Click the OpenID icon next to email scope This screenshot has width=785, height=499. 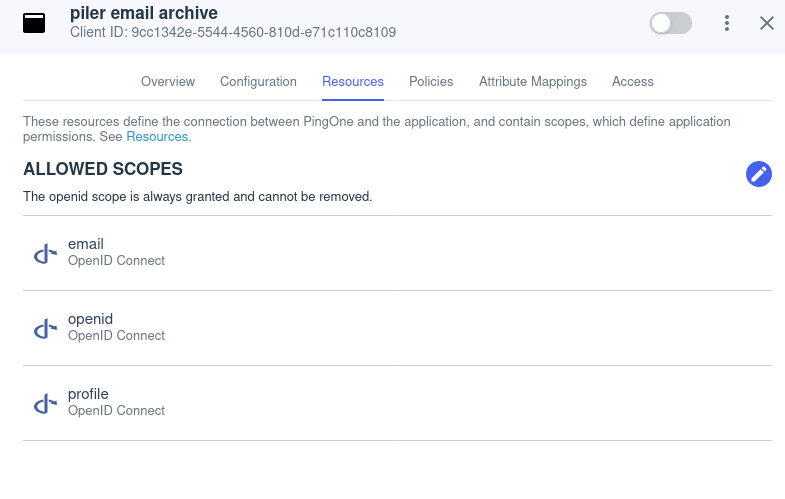pyautogui.click(x=44, y=253)
